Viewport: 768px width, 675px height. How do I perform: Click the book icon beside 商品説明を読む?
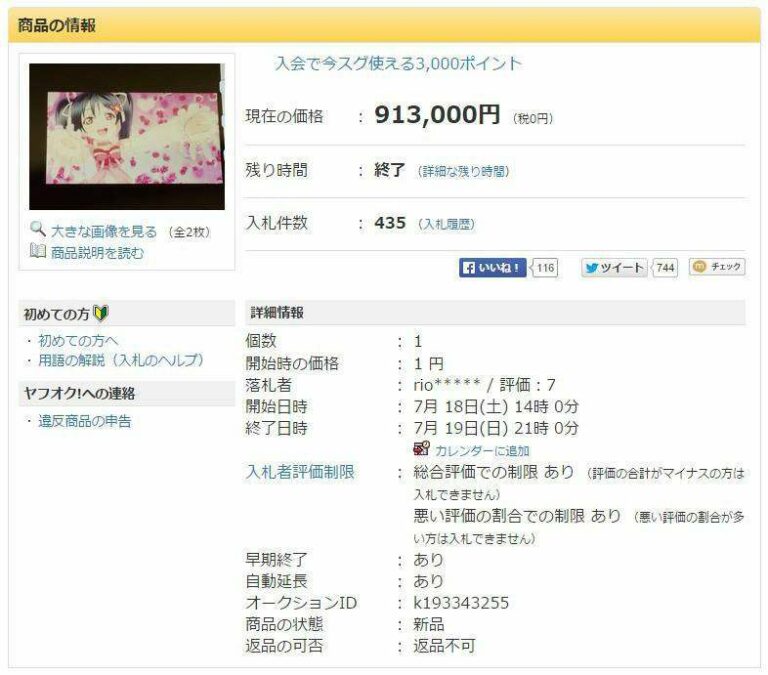(38, 251)
